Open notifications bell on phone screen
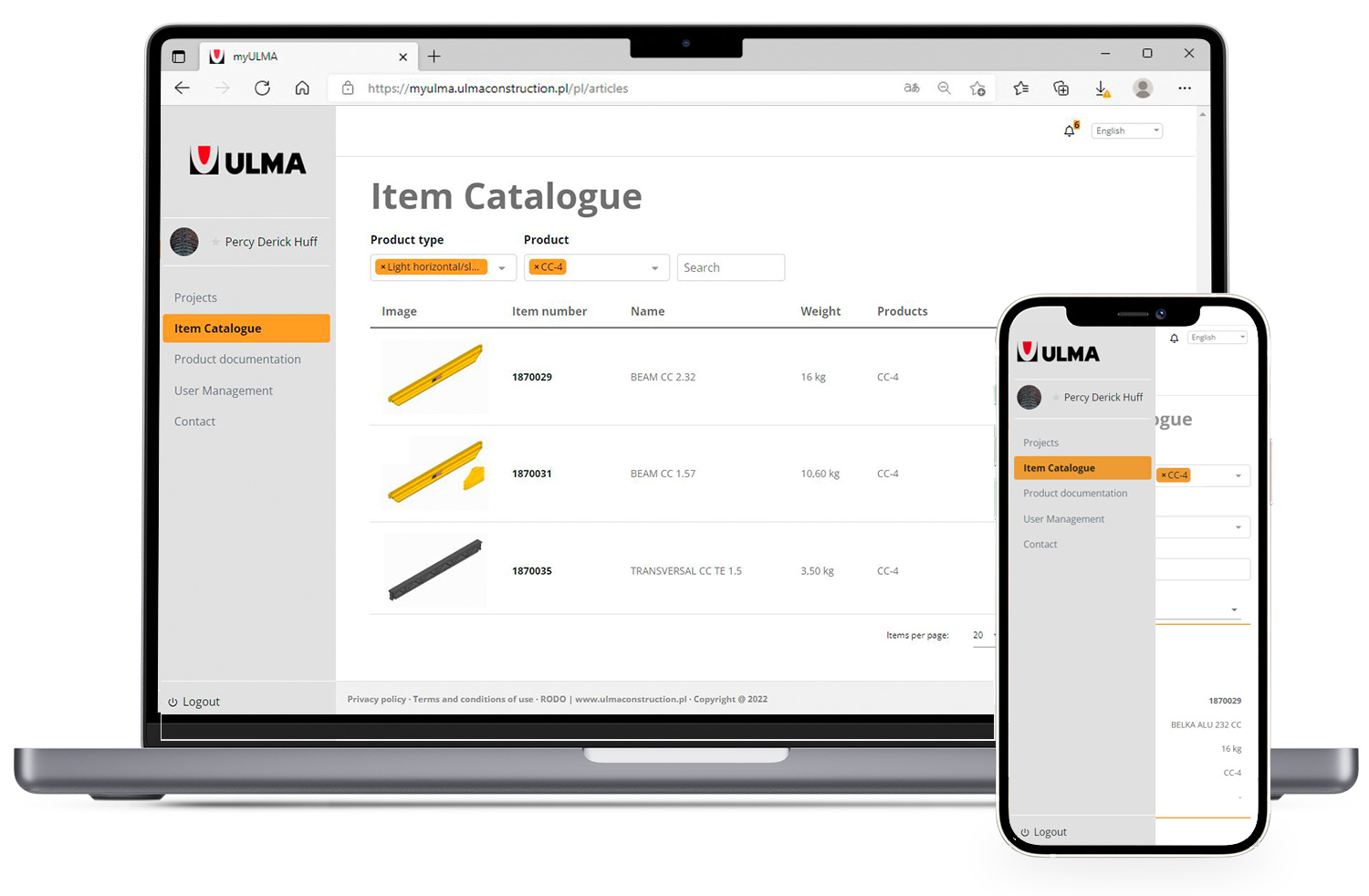The image size is (1369, 896). point(1174,338)
